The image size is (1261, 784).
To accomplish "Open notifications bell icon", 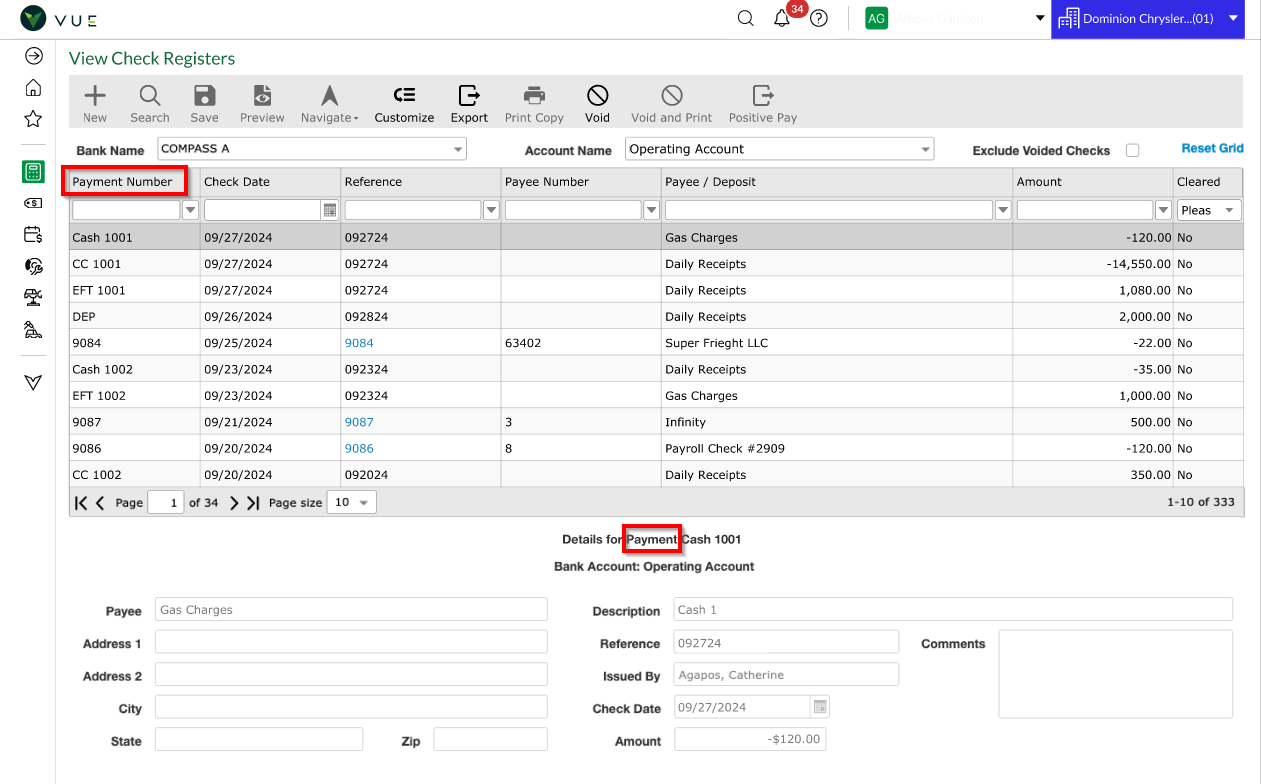I will click(x=782, y=18).
